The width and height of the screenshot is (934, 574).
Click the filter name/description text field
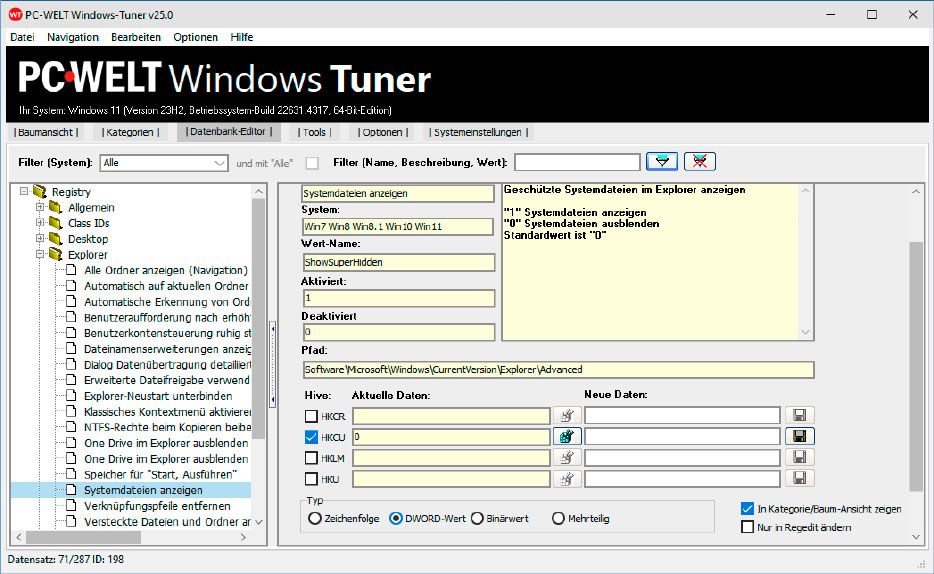[x=577, y=162]
